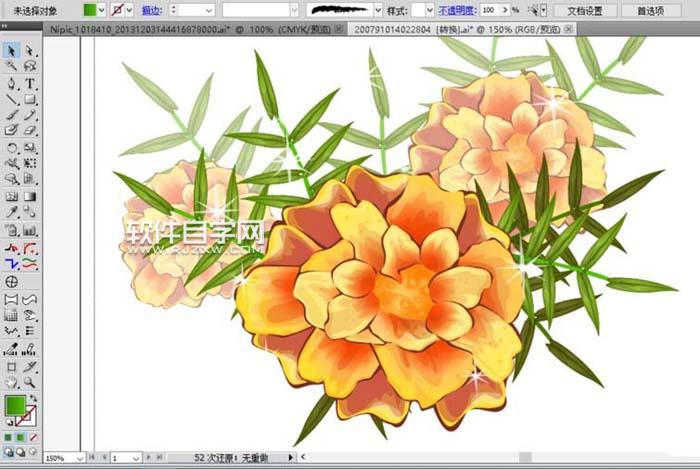This screenshot has height=469, width=700.
Task: Select the Selection (black arrow) tool
Action: click(12, 50)
